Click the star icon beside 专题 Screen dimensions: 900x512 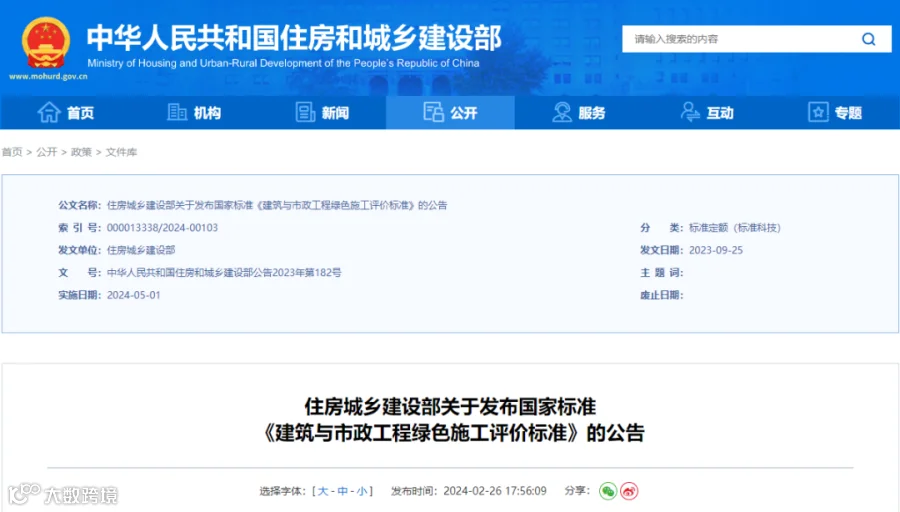click(x=818, y=112)
